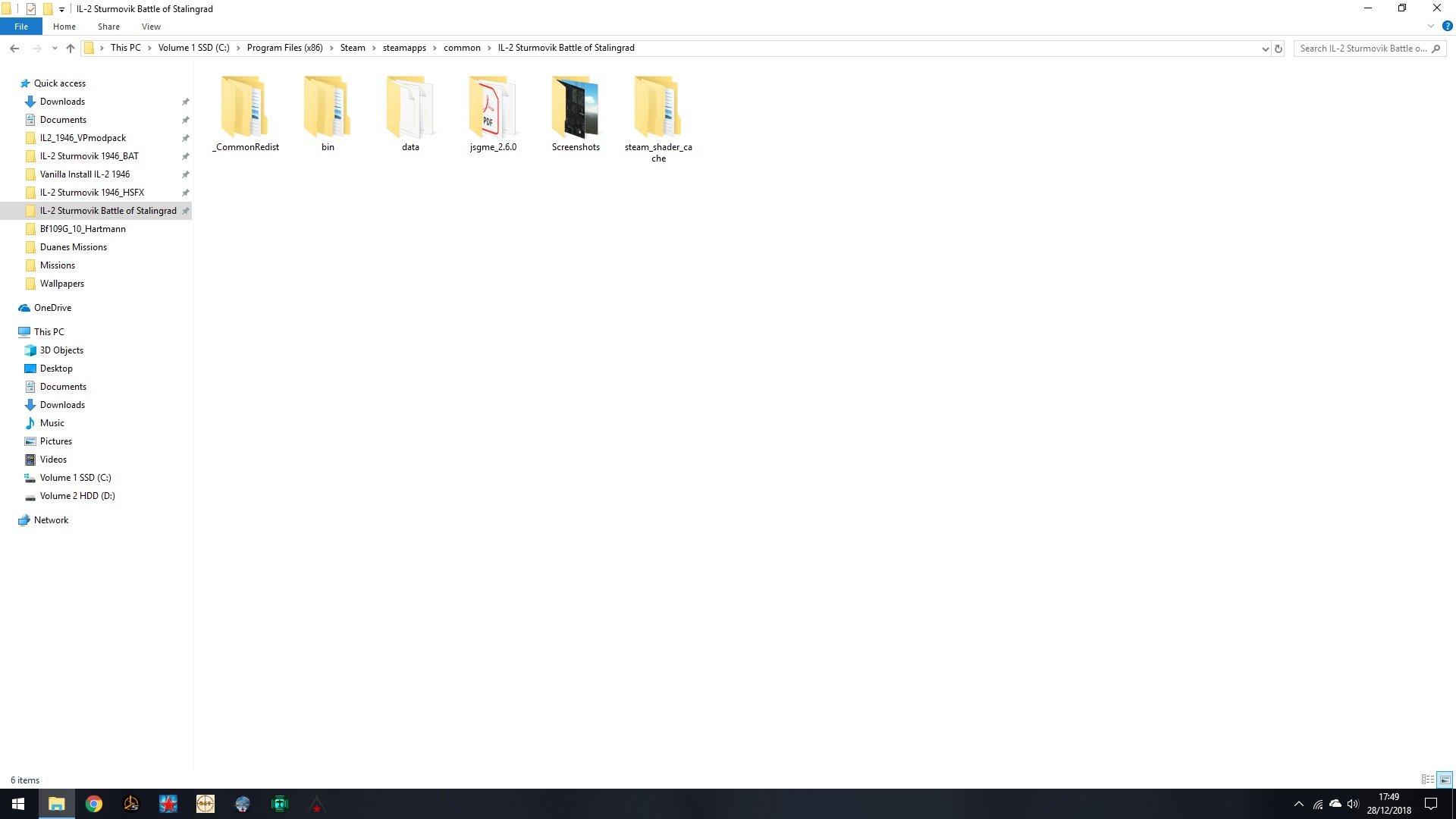Viewport: 1456px width, 819px height.
Task: Expand the ribbon with the chevron
Action: 1430,26
